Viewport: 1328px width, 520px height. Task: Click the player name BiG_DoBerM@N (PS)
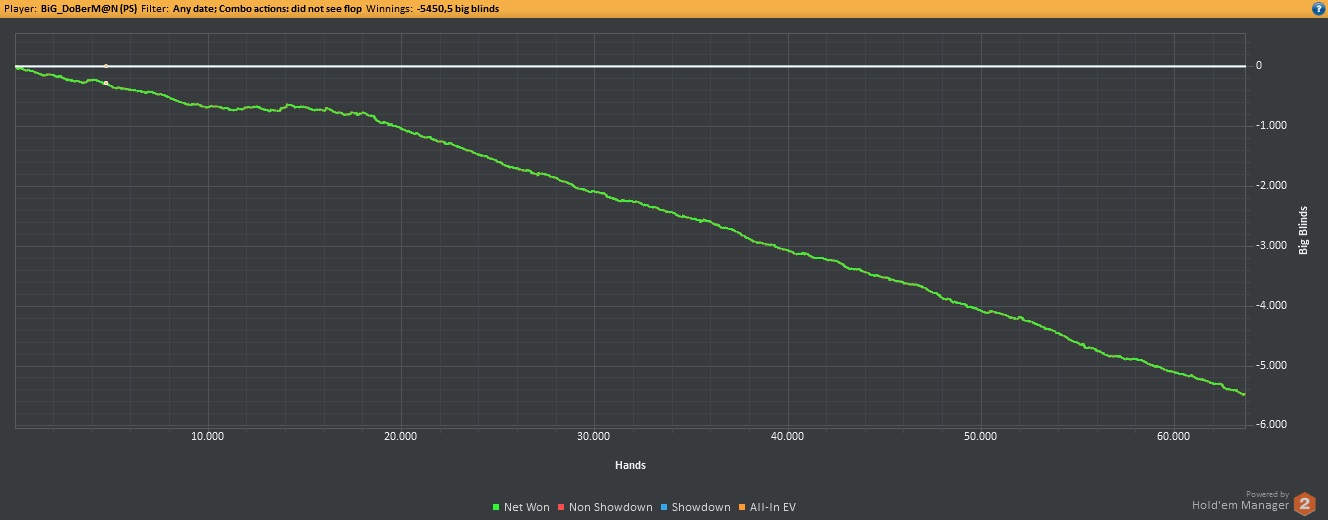point(89,8)
